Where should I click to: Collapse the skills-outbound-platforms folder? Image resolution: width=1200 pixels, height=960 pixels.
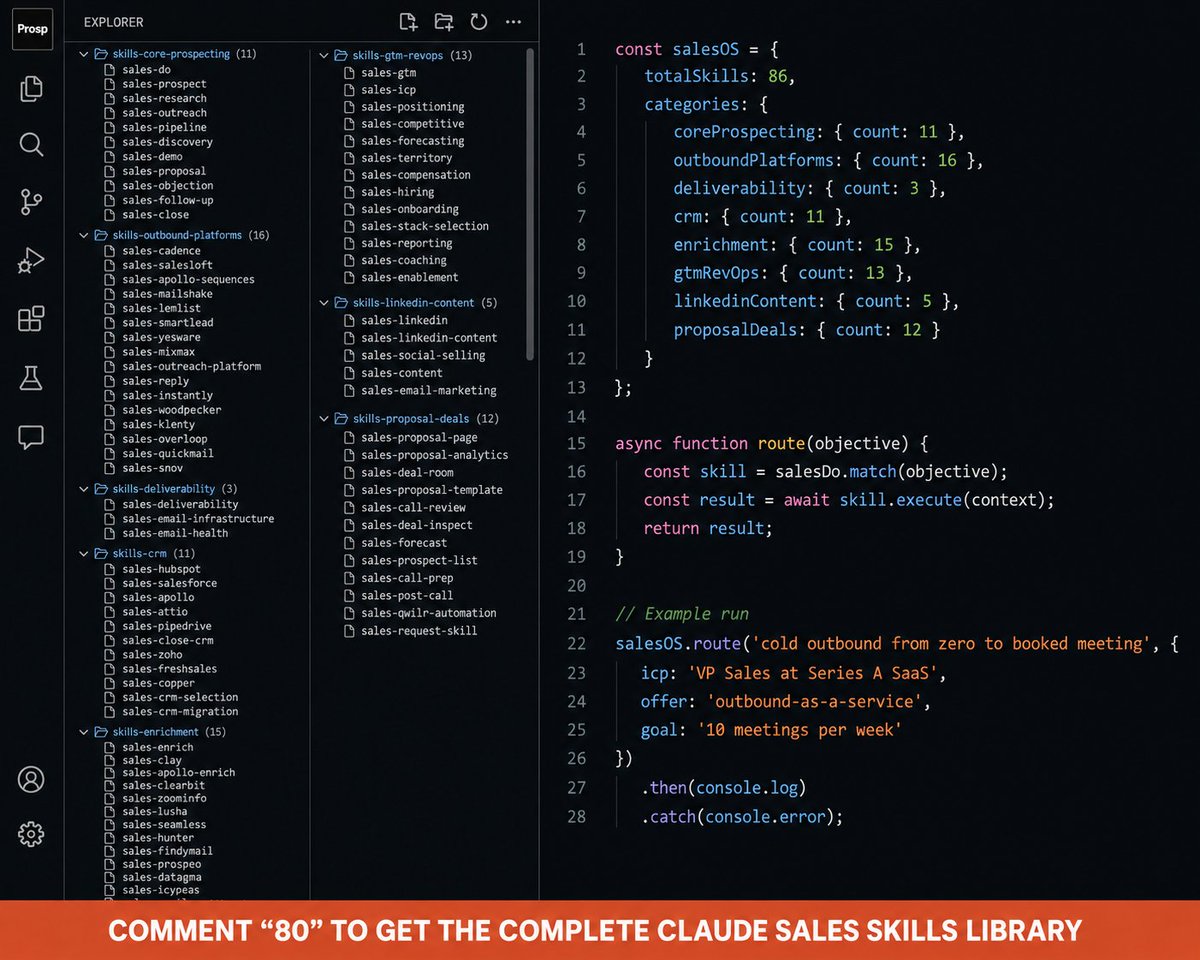84,236
